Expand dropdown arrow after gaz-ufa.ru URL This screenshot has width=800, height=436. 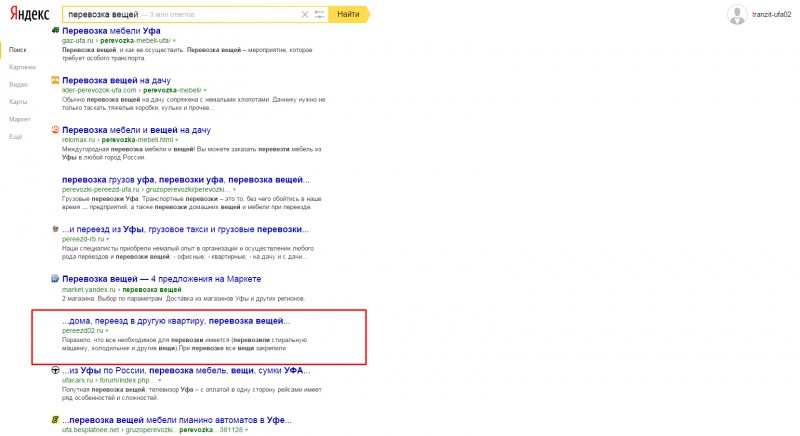174,41
